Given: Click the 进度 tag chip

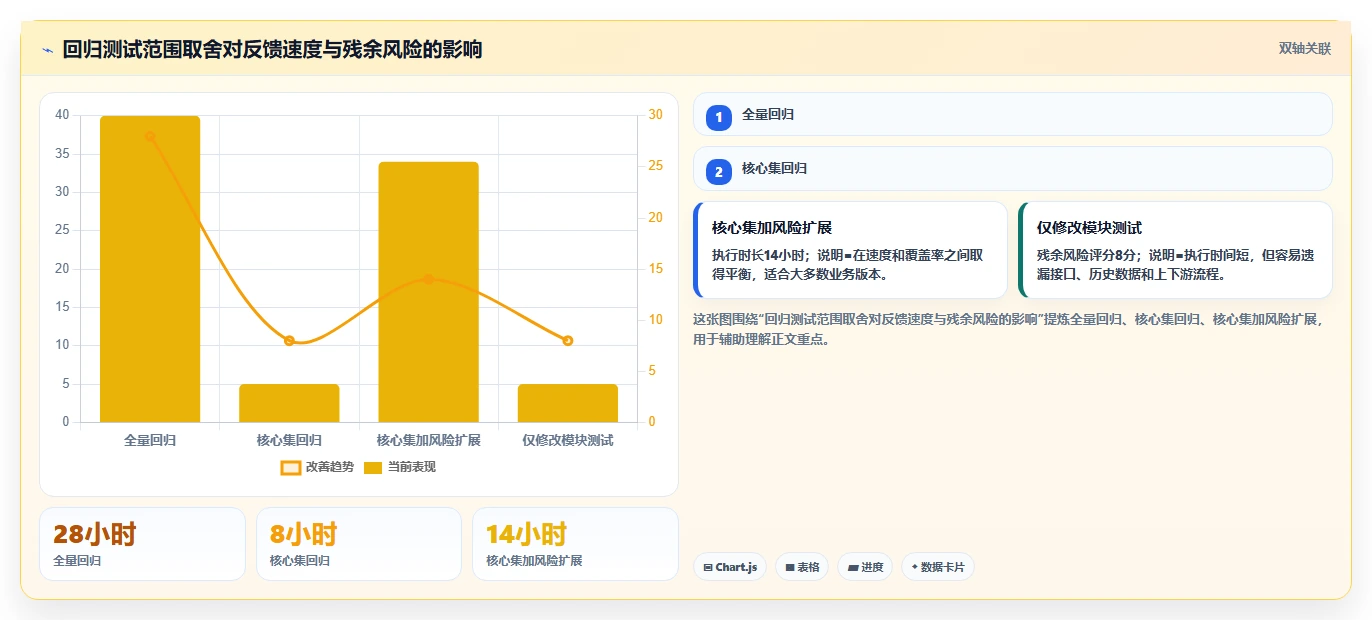Looking at the screenshot, I should [865, 567].
